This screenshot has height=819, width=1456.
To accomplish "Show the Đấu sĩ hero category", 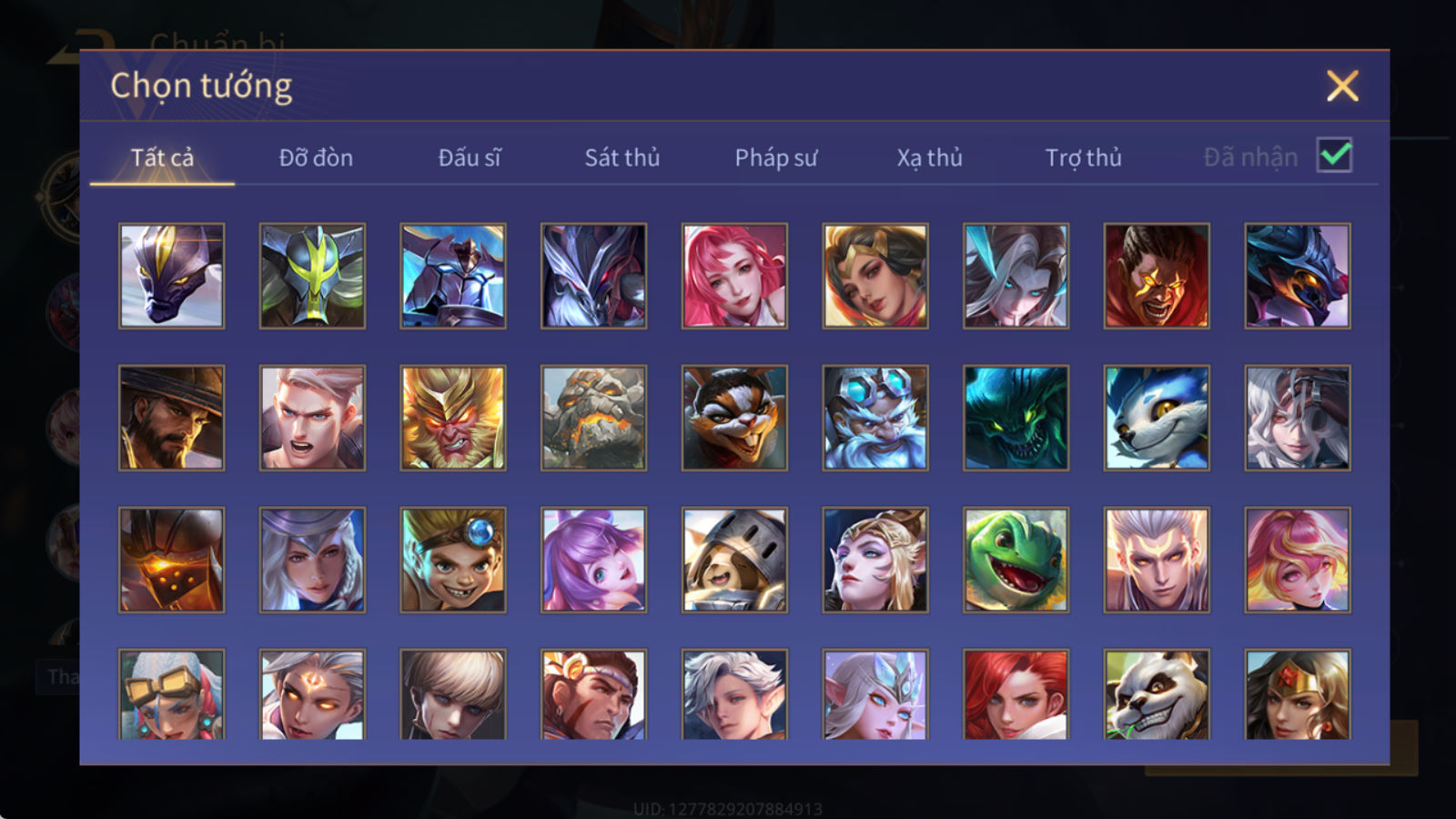I will pyautogui.click(x=469, y=157).
